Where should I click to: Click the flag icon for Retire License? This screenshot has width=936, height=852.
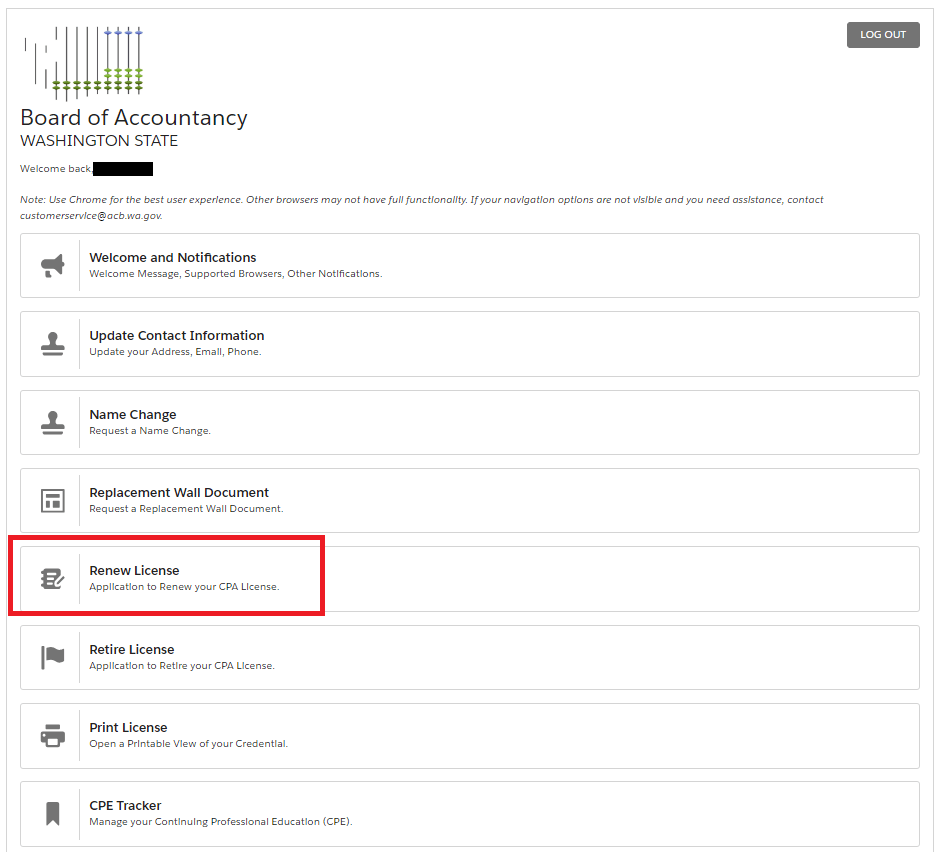[52, 657]
